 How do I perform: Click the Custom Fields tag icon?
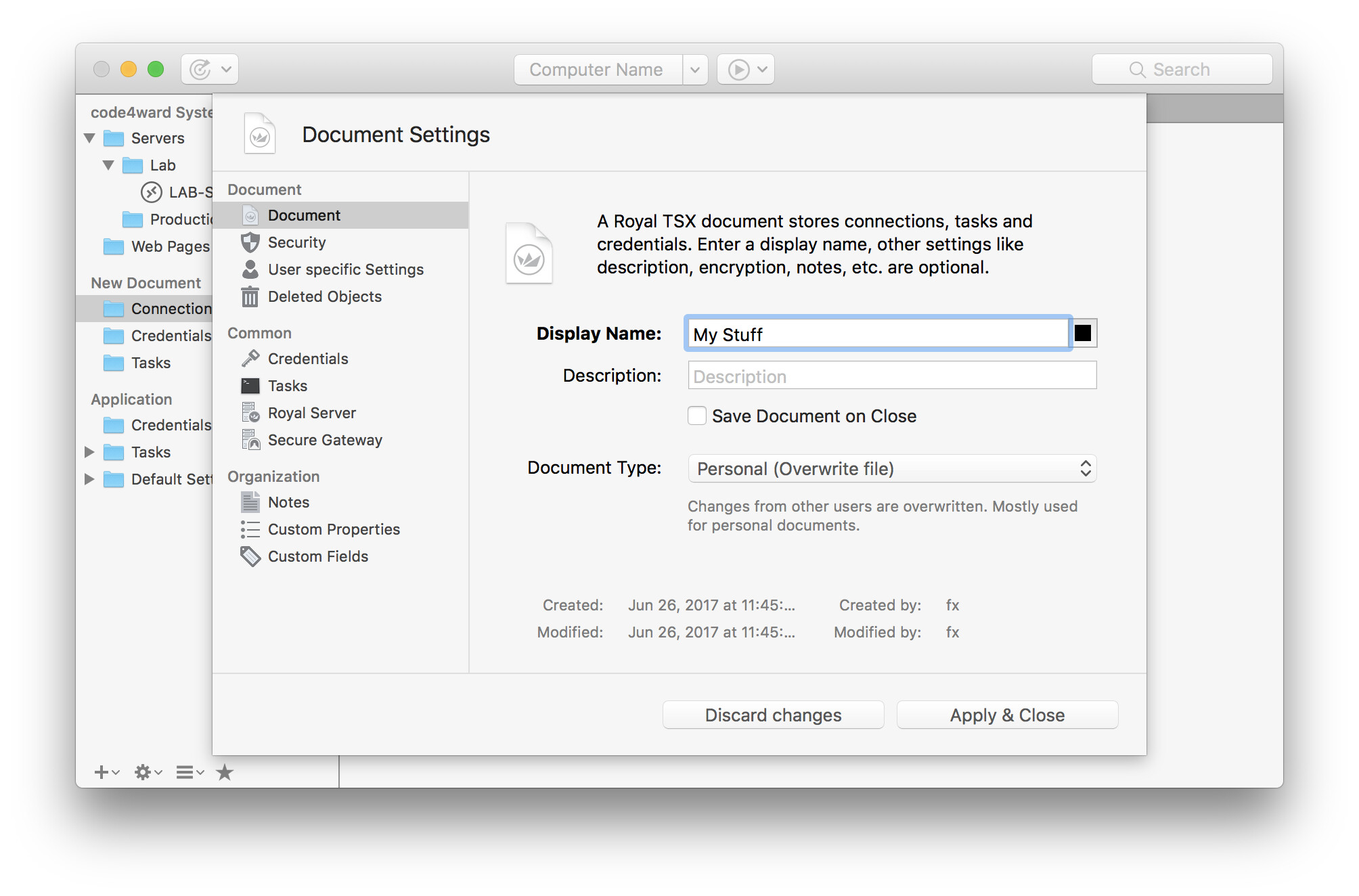[x=250, y=556]
